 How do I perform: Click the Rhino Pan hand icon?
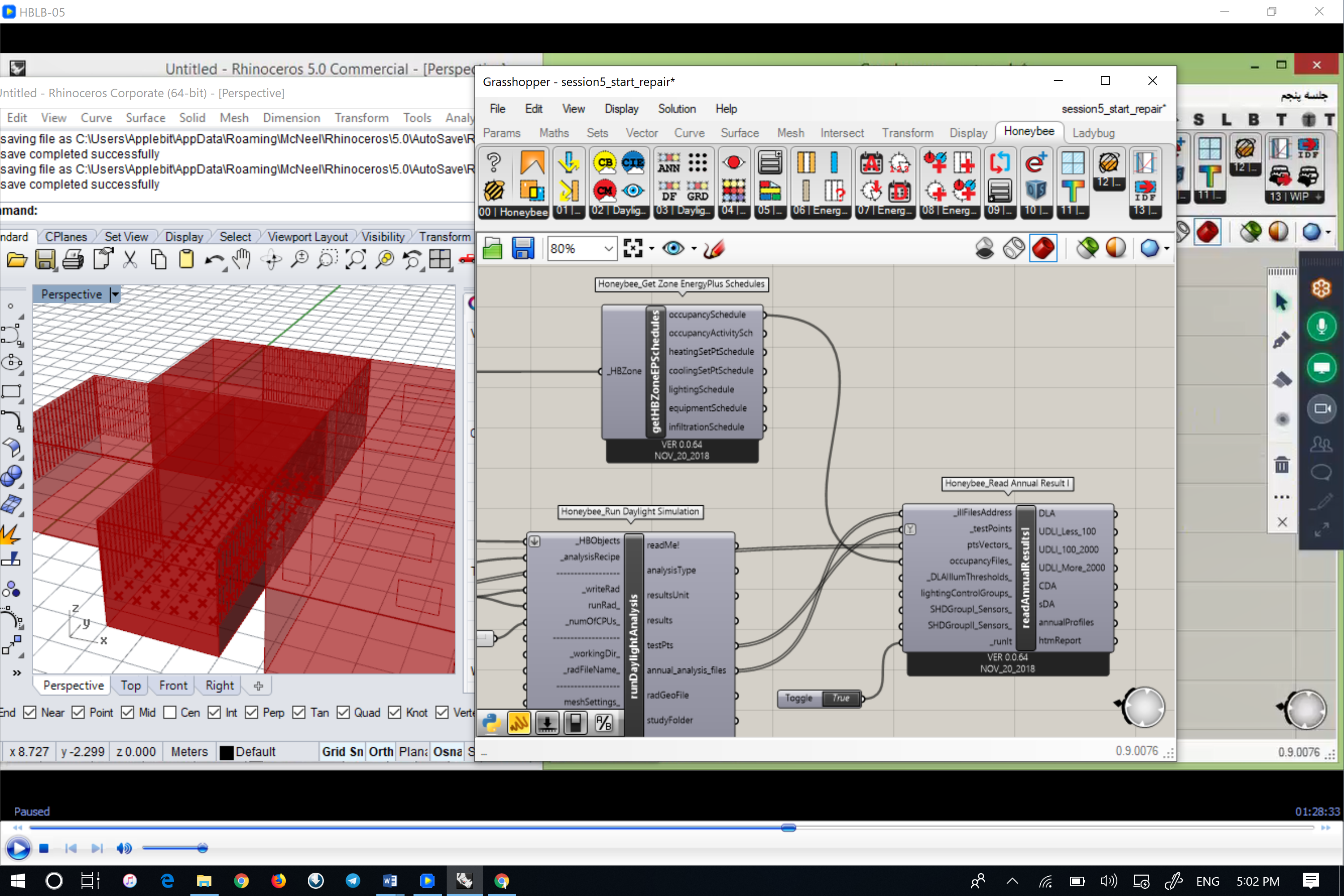tap(242, 259)
